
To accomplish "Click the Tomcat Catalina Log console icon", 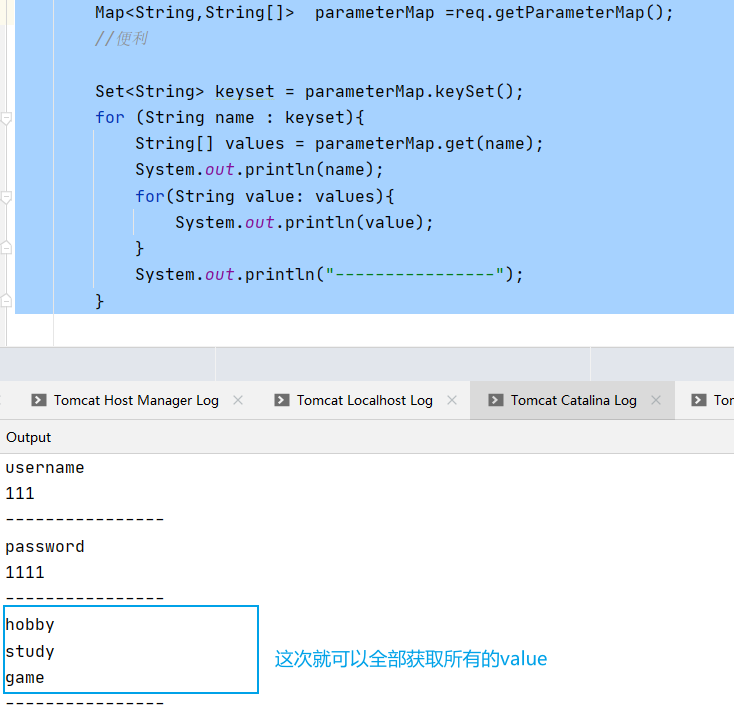I will tap(496, 400).
